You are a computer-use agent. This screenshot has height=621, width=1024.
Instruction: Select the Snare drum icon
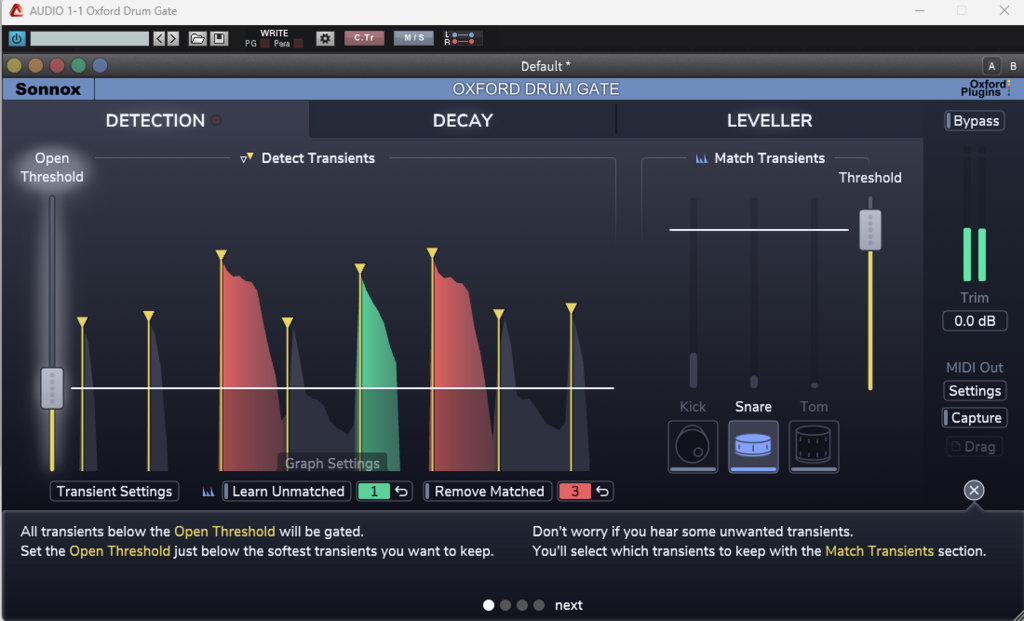tap(754, 447)
